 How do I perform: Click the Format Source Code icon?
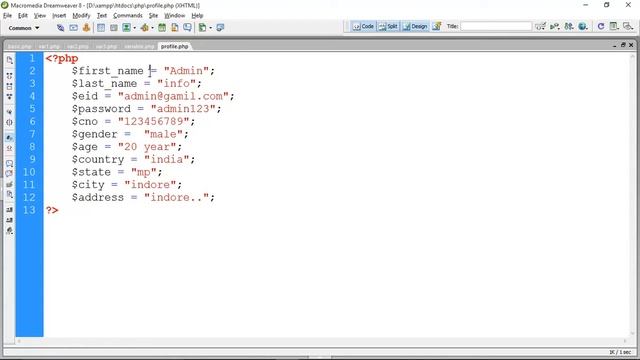click(9, 231)
